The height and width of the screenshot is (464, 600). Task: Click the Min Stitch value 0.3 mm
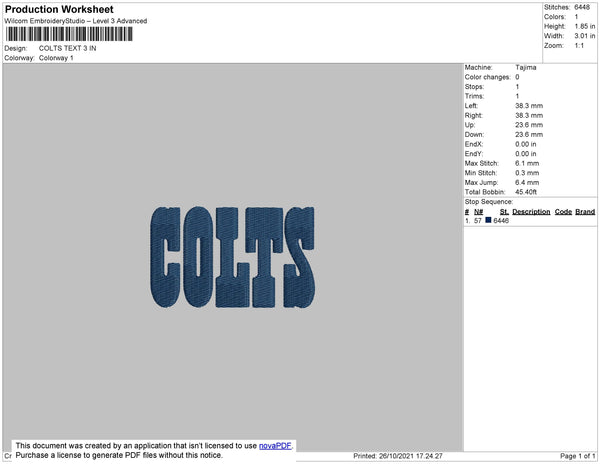[x=527, y=173]
